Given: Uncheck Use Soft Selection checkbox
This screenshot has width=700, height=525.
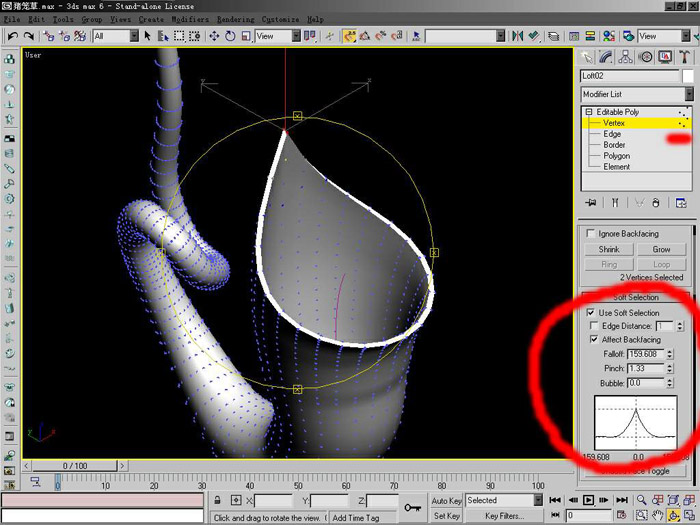Looking at the screenshot, I should [x=591, y=312].
